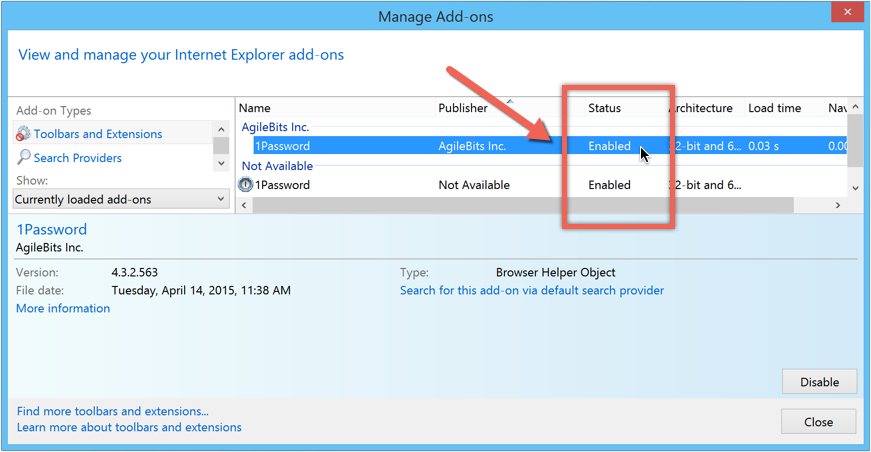Open Learn more about toolbars and extensions
Viewport: 871px width, 452px height.
coord(129,428)
